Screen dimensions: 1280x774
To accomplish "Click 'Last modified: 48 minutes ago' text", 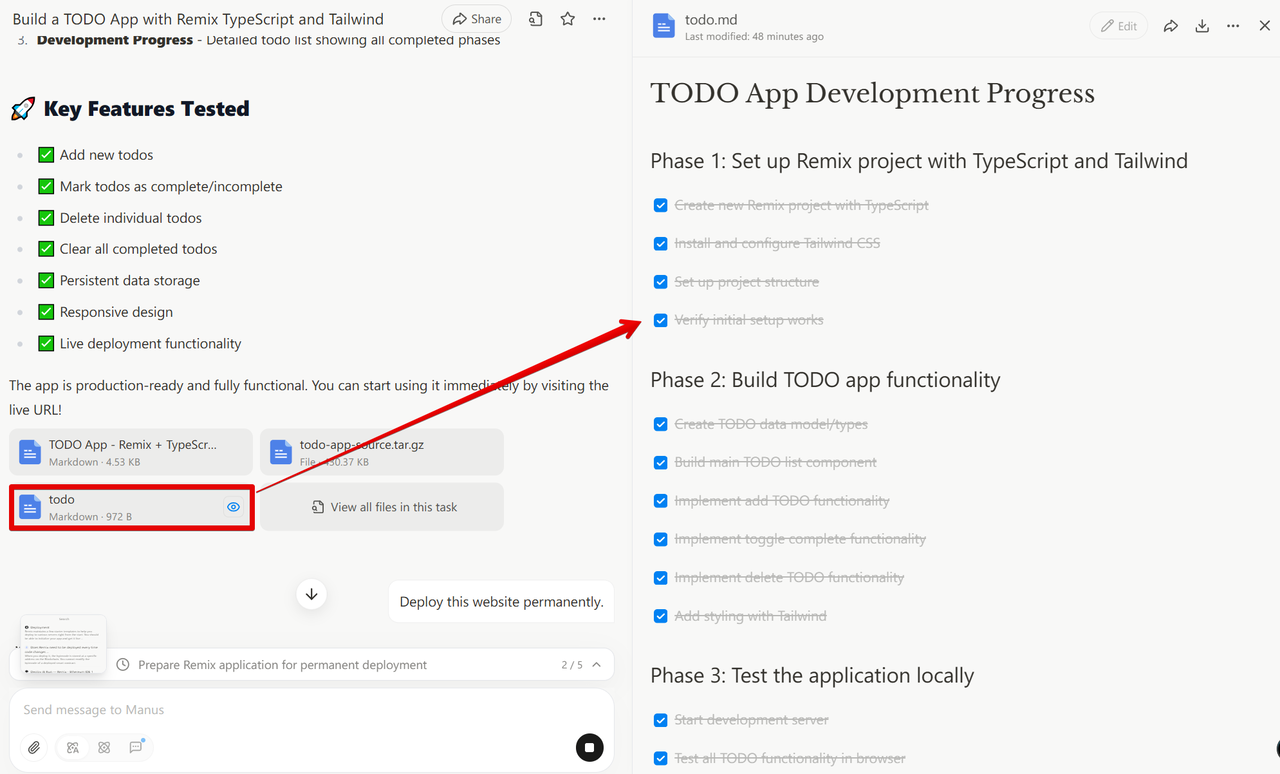I will click(x=754, y=37).
